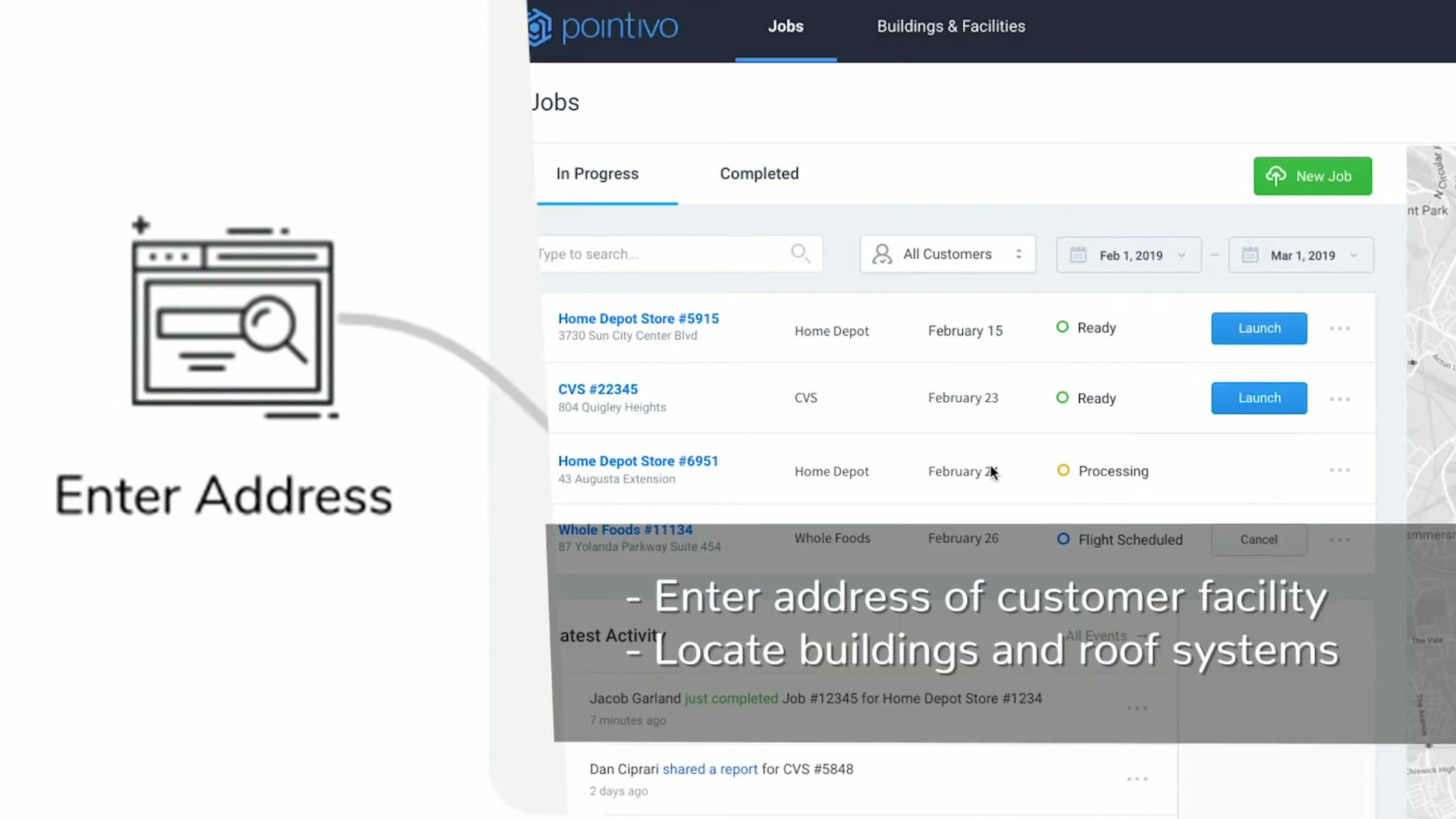
Task: Click the 804 Quigley Heights address
Action: point(611,407)
